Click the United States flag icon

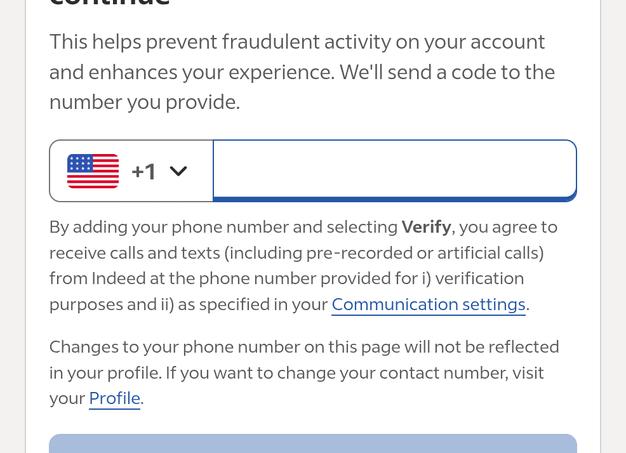pyautogui.click(x=93, y=171)
